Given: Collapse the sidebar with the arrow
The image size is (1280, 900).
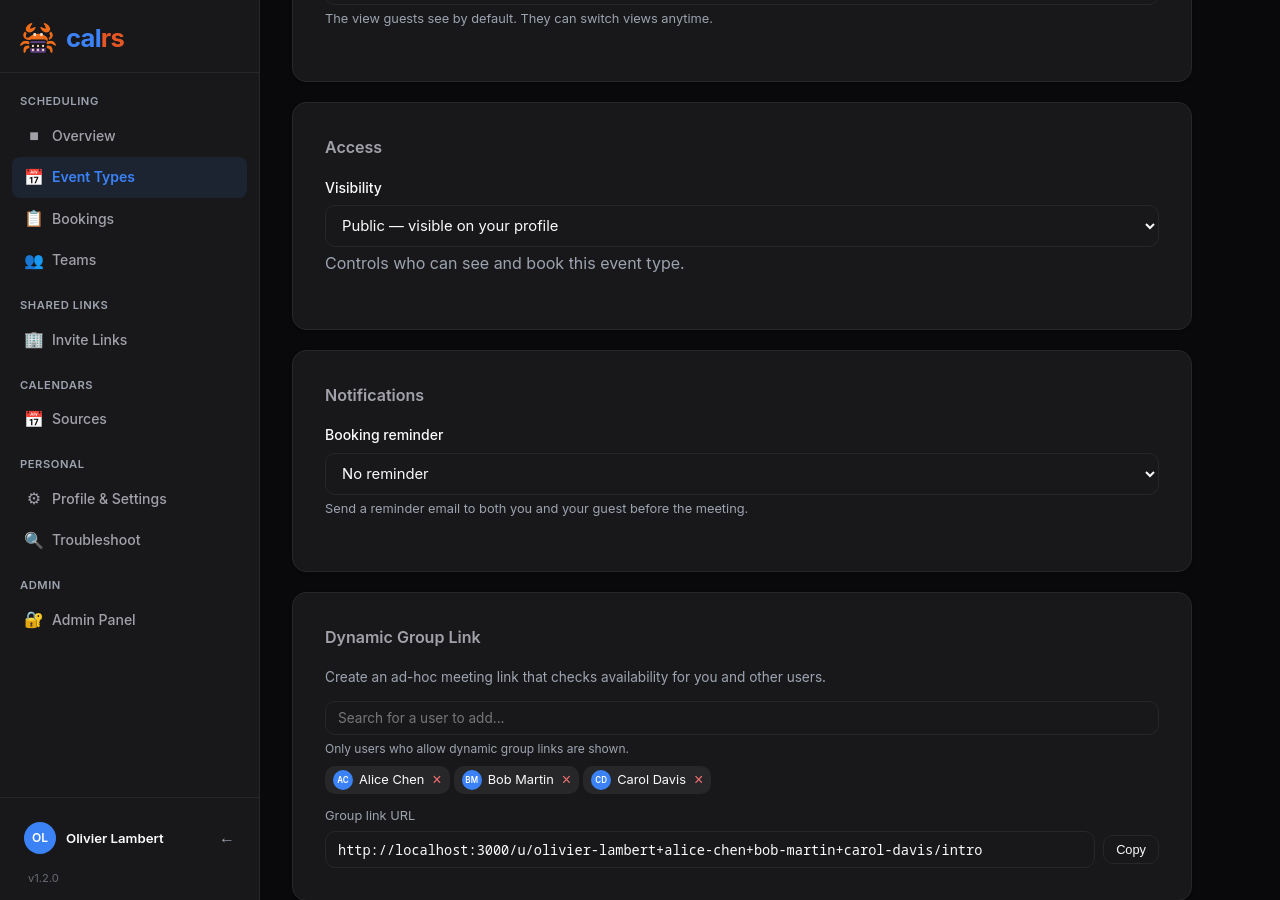Looking at the screenshot, I should (226, 840).
